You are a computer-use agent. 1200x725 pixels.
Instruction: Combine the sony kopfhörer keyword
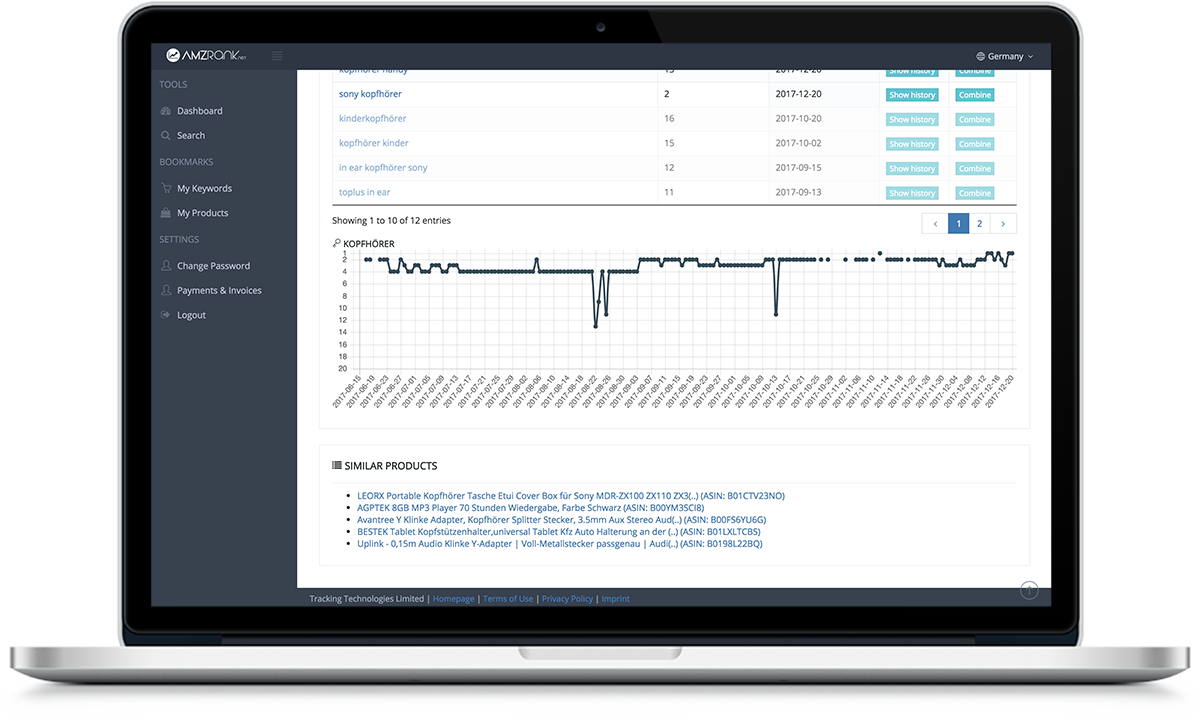[974, 95]
